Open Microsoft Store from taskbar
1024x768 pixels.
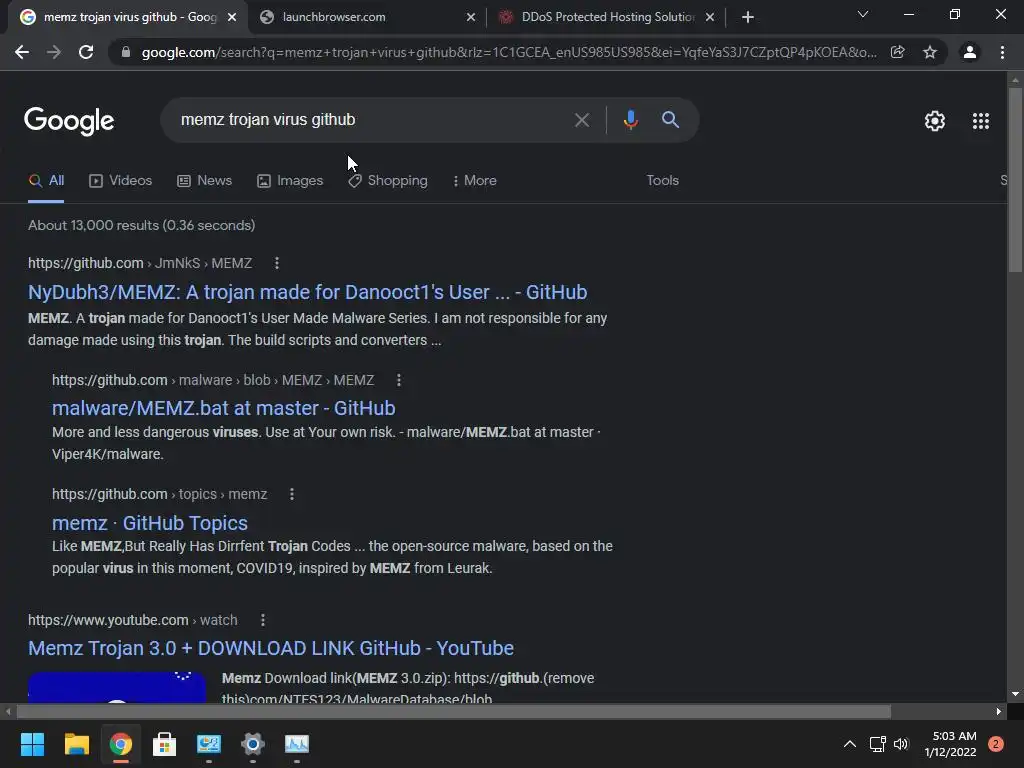(x=165, y=744)
